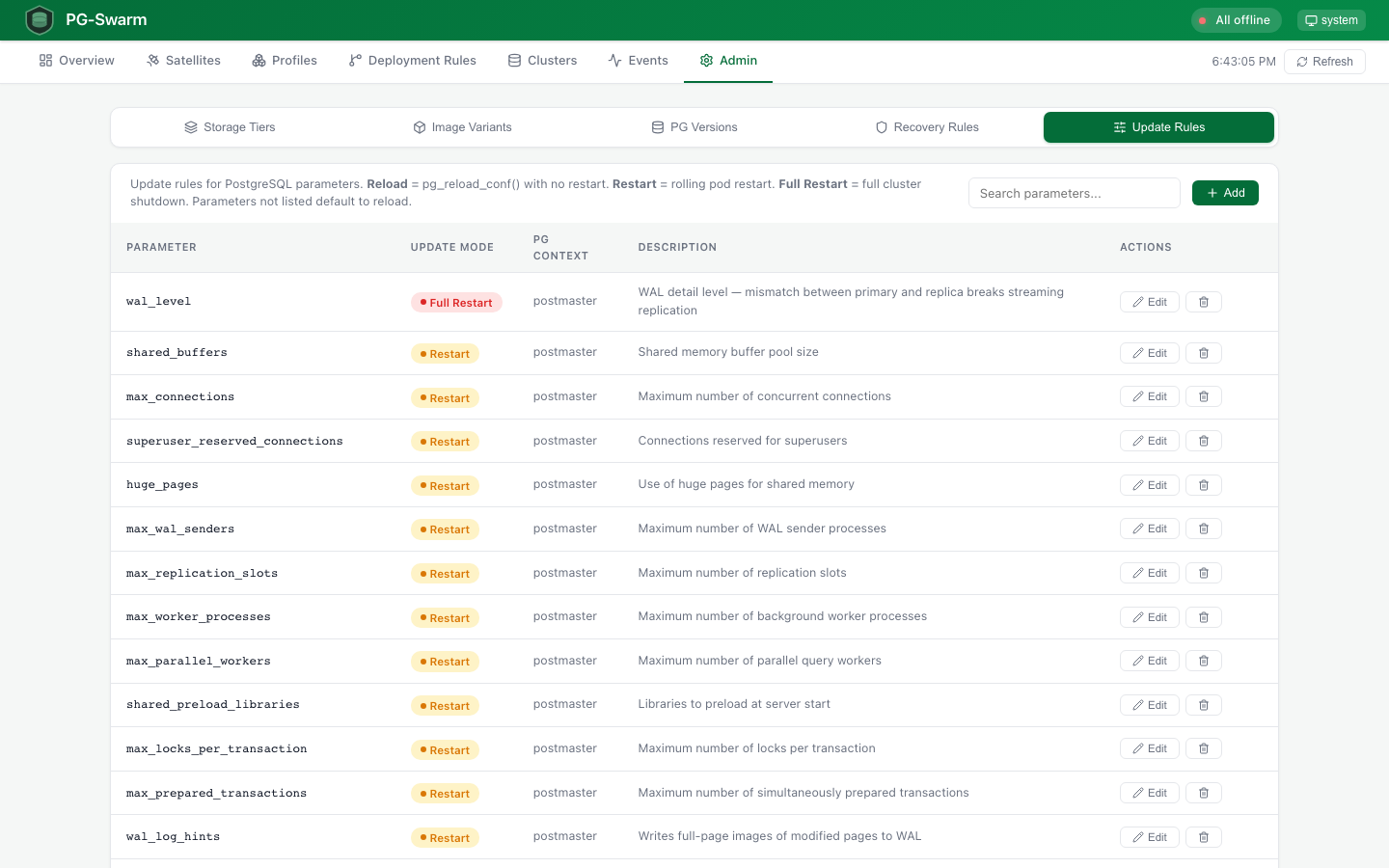Edit the wal_log_hints rule
1389x868 pixels.
coord(1149,837)
